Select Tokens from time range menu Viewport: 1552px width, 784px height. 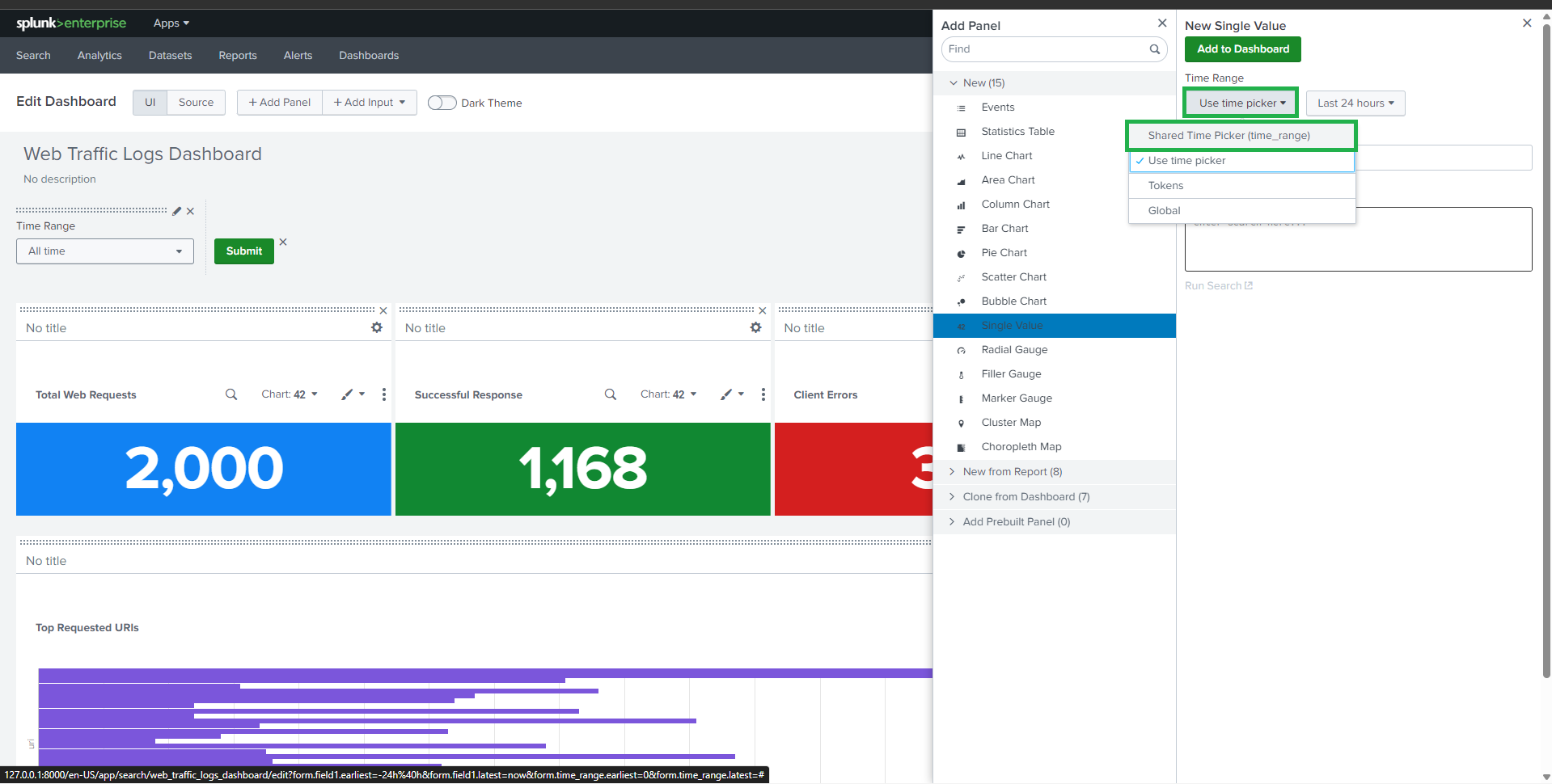(1241, 186)
